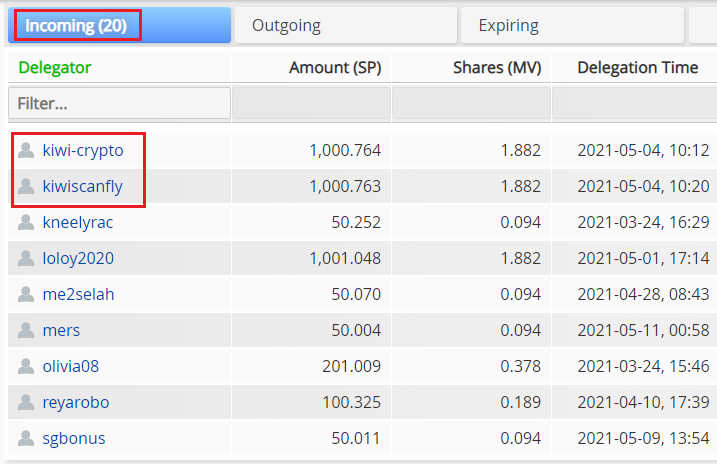Sort by Amount (SP) column header
The width and height of the screenshot is (717, 464).
335,68
